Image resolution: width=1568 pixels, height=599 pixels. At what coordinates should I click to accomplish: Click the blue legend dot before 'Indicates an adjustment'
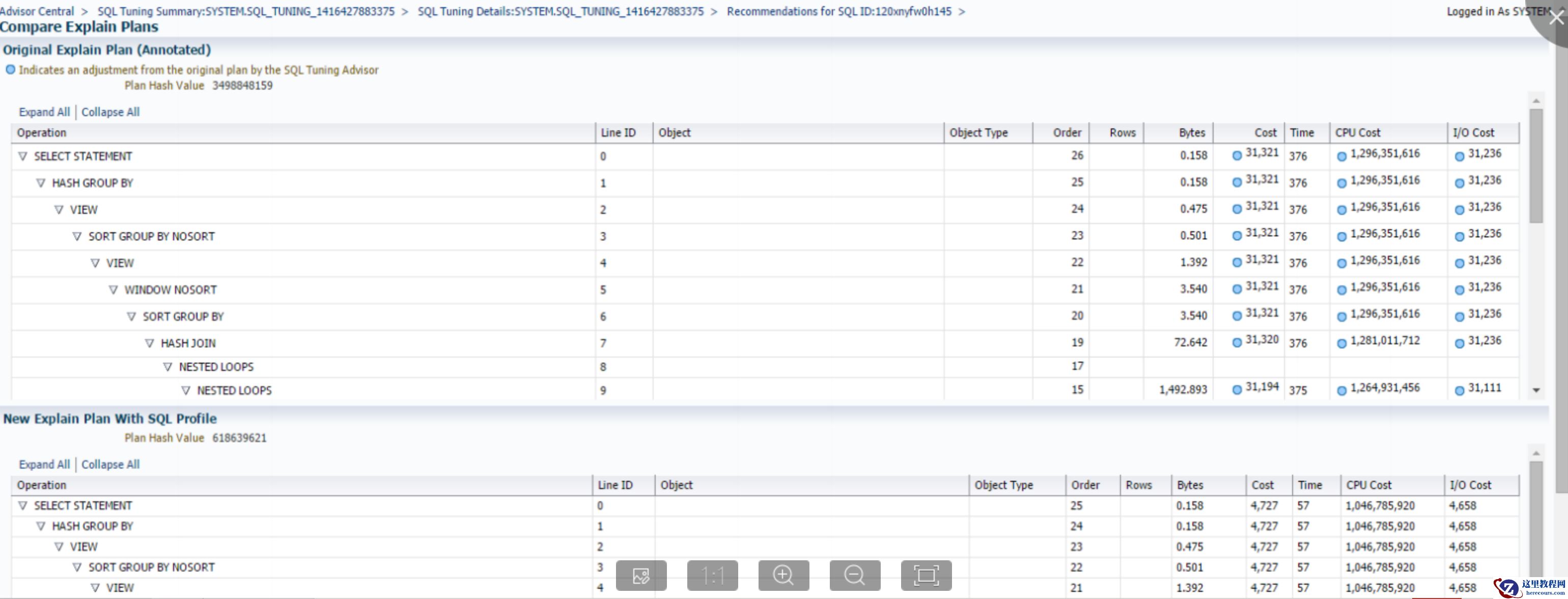[x=10, y=69]
